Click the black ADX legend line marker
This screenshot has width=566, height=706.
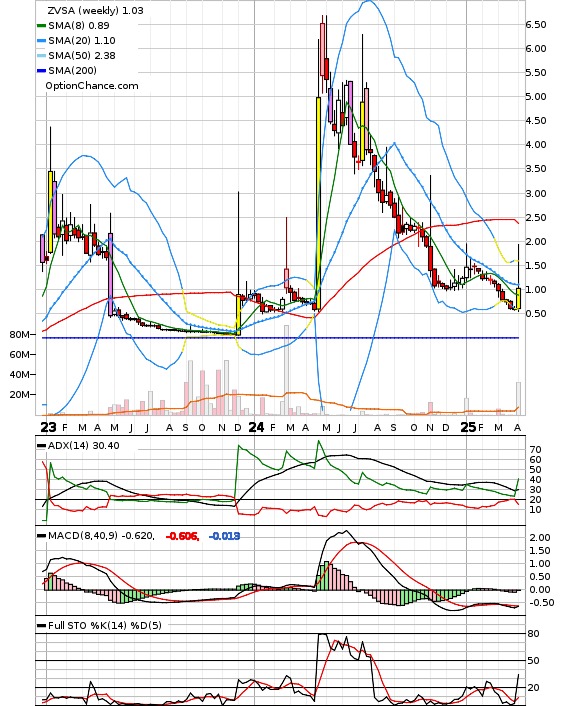(41, 446)
